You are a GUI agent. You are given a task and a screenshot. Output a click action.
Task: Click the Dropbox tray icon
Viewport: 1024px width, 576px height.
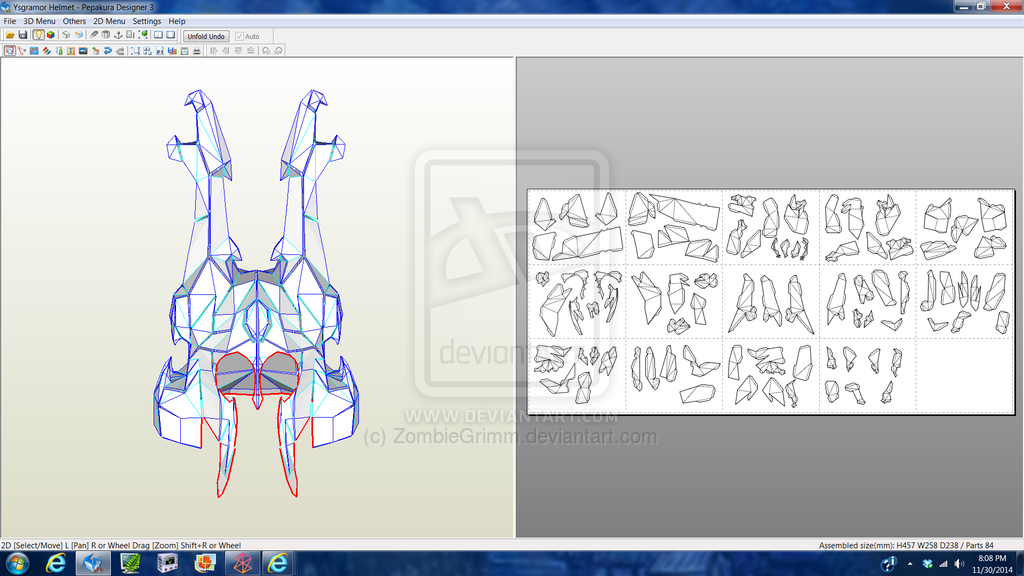pyautogui.click(x=927, y=564)
